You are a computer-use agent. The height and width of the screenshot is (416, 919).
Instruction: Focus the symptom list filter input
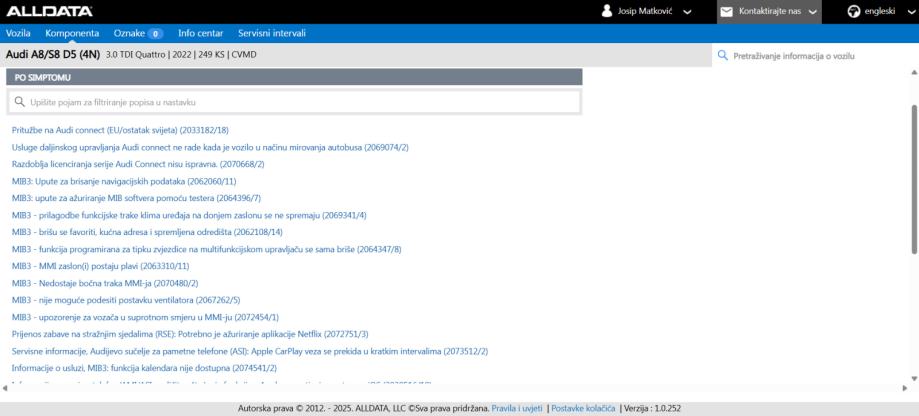pos(294,102)
